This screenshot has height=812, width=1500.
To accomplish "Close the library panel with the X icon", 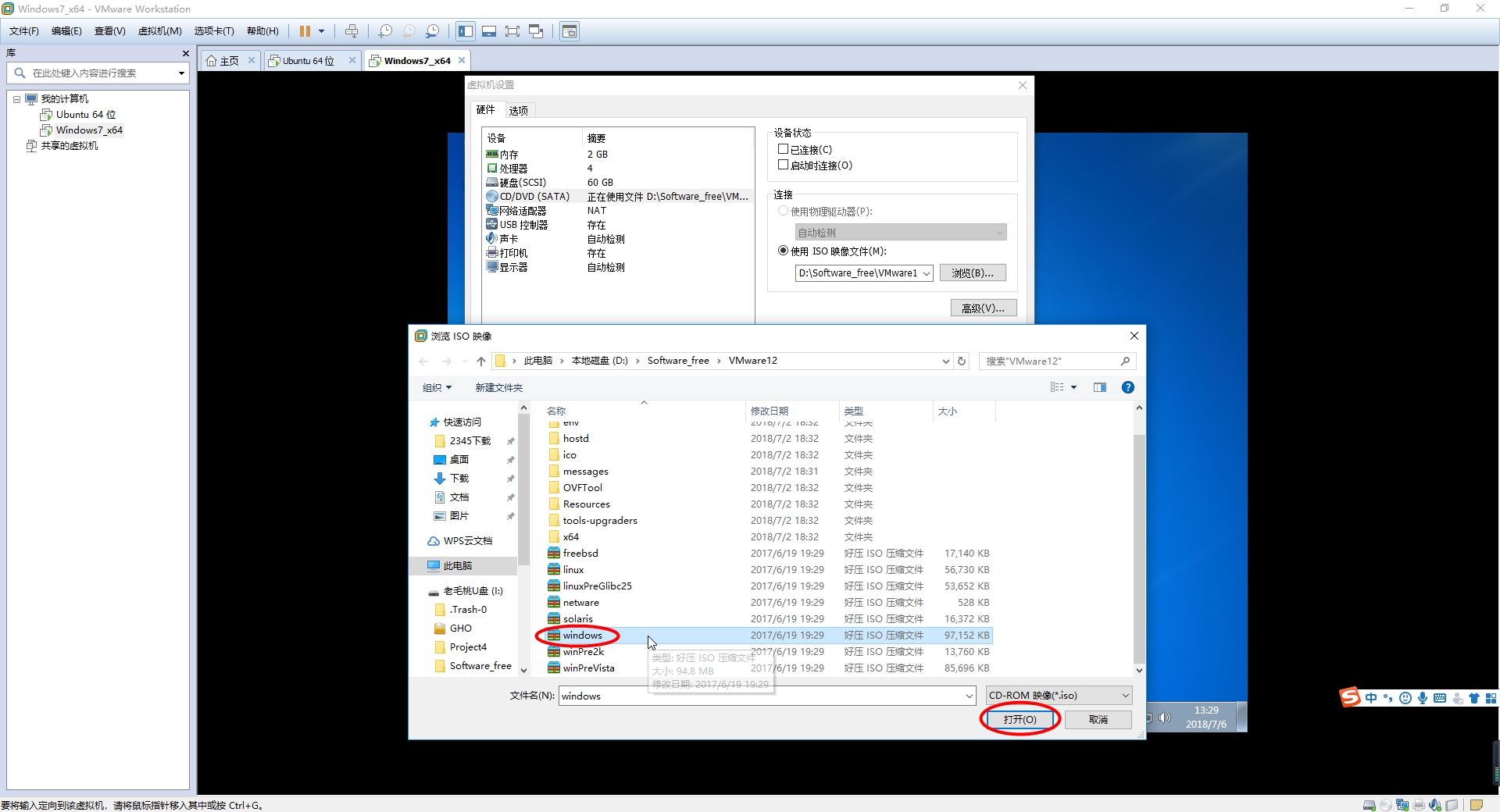I will click(185, 53).
